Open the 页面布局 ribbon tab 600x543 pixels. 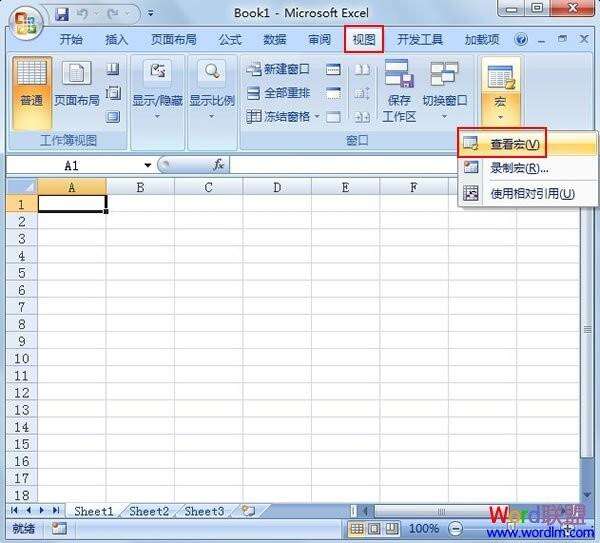[x=174, y=39]
